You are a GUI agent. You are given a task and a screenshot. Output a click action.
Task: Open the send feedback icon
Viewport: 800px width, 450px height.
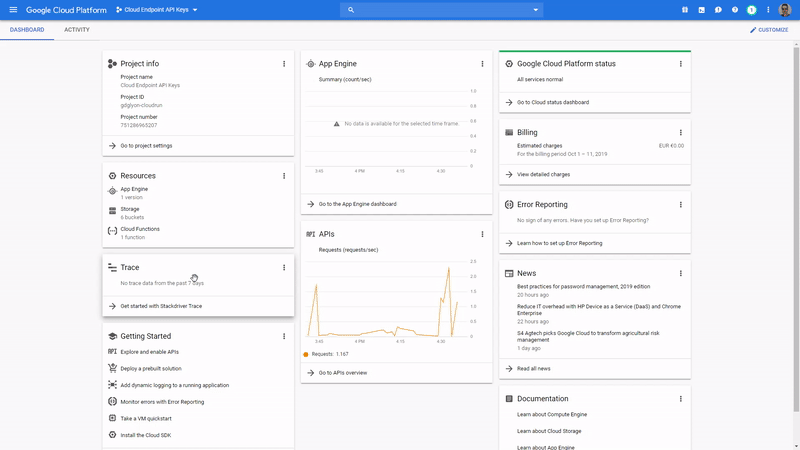click(x=718, y=10)
